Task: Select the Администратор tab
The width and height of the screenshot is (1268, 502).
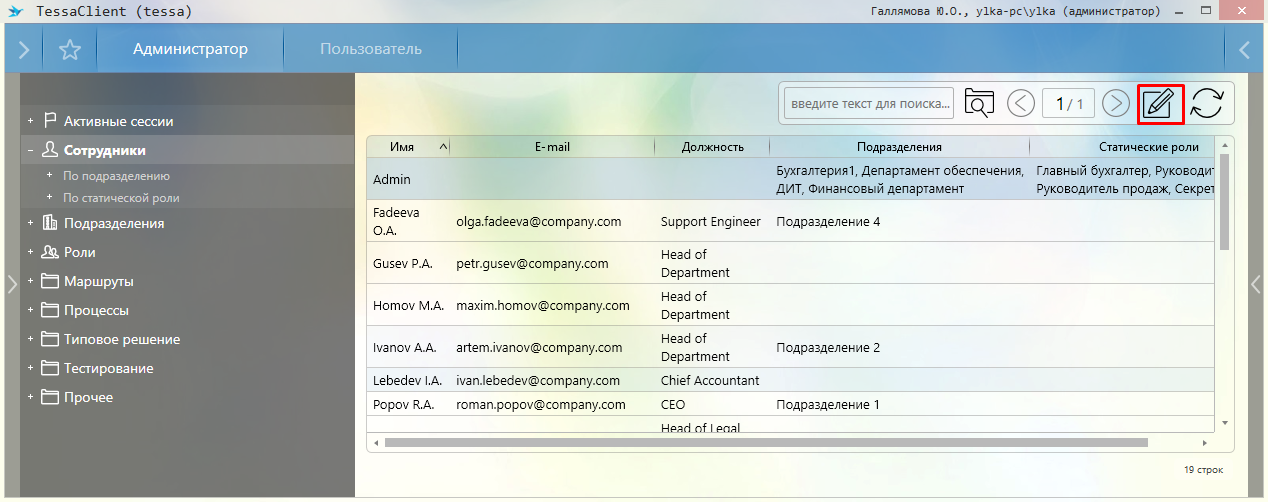Action: pyautogui.click(x=190, y=49)
